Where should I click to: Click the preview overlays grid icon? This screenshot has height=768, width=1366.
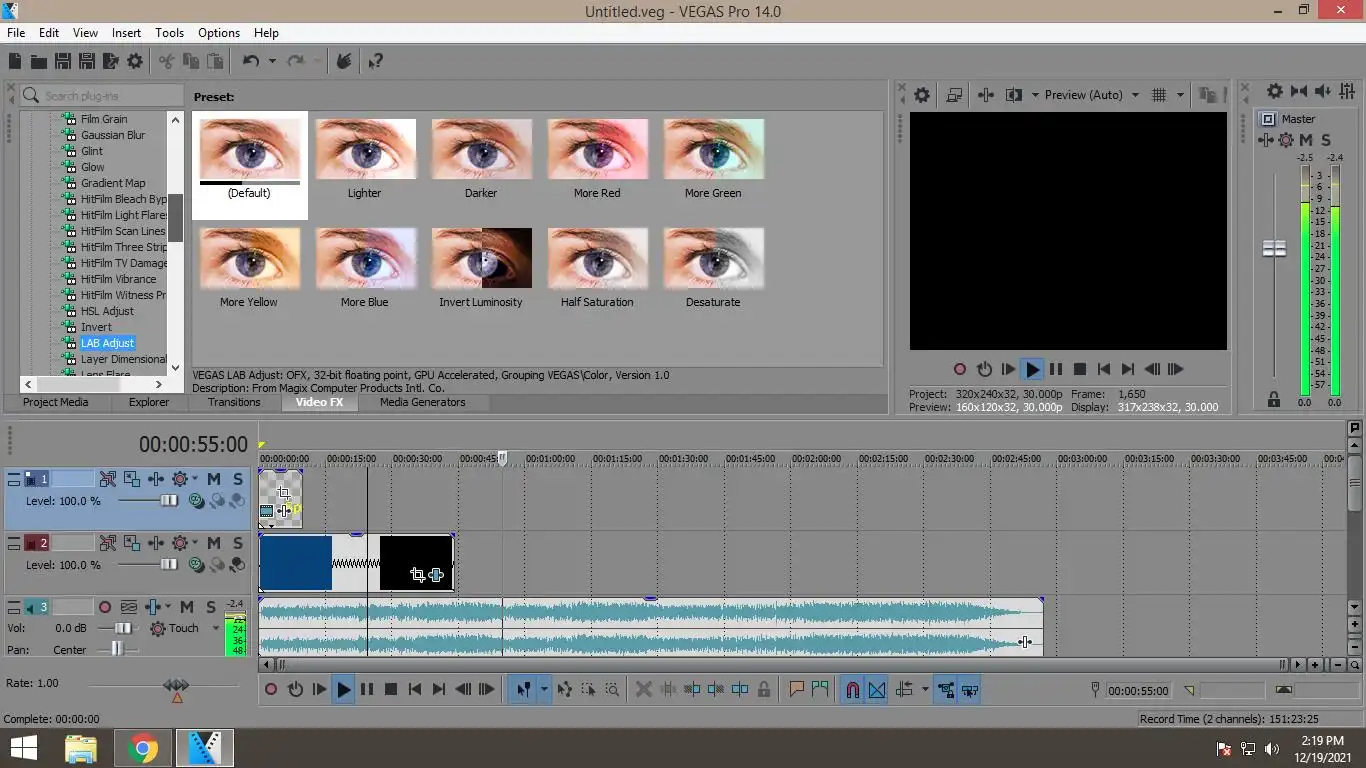(1159, 95)
